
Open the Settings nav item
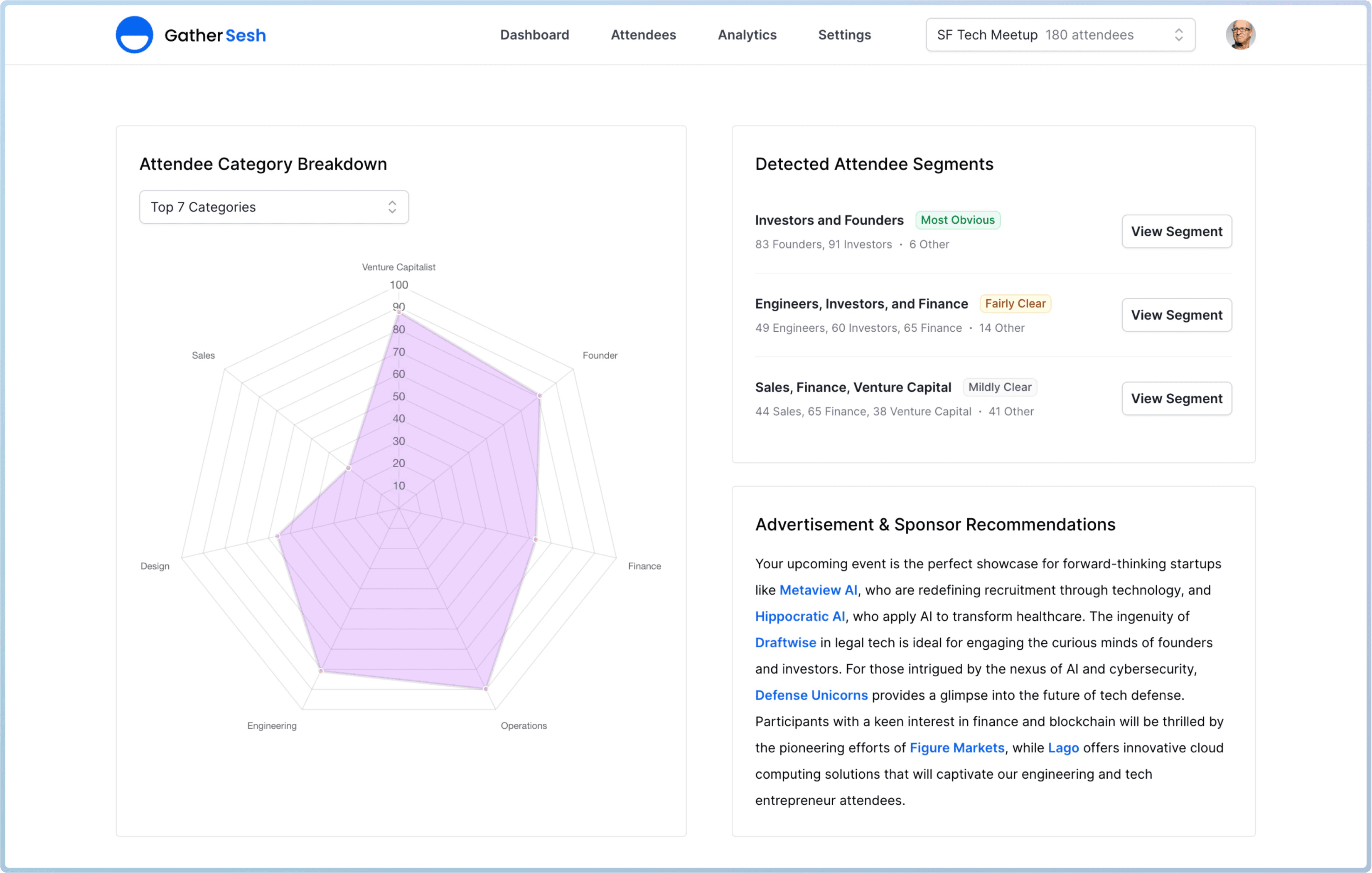[x=844, y=35]
